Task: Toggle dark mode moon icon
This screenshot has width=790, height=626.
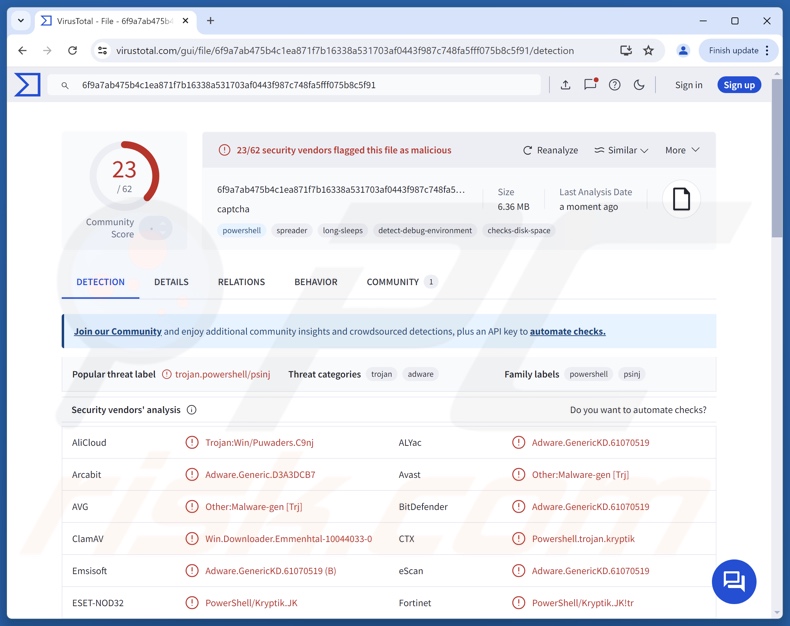Action: [639, 85]
